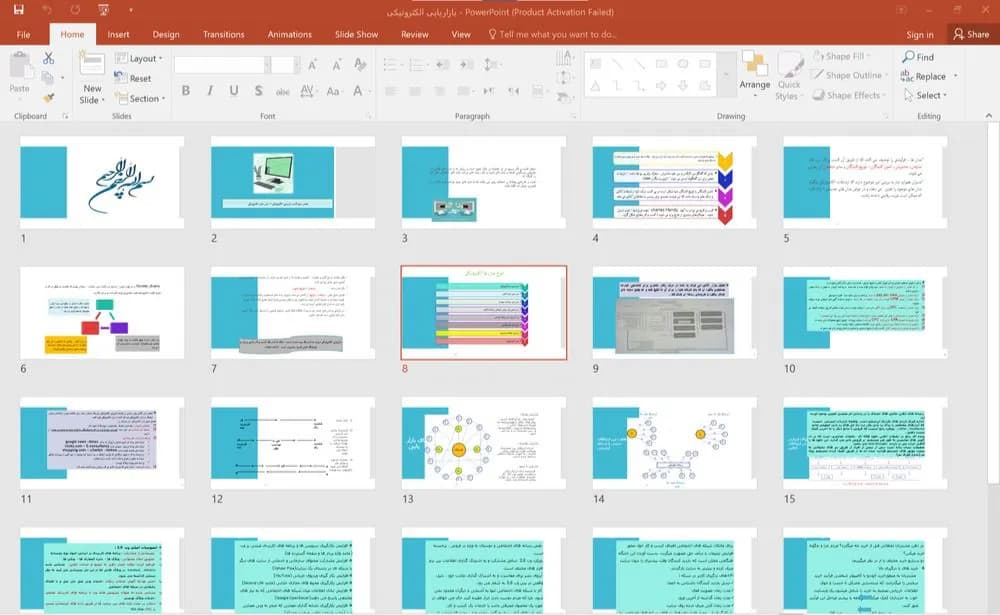Screen dimensions: 1000x615
Task: Apply text Shadow formatting
Action: point(258,91)
